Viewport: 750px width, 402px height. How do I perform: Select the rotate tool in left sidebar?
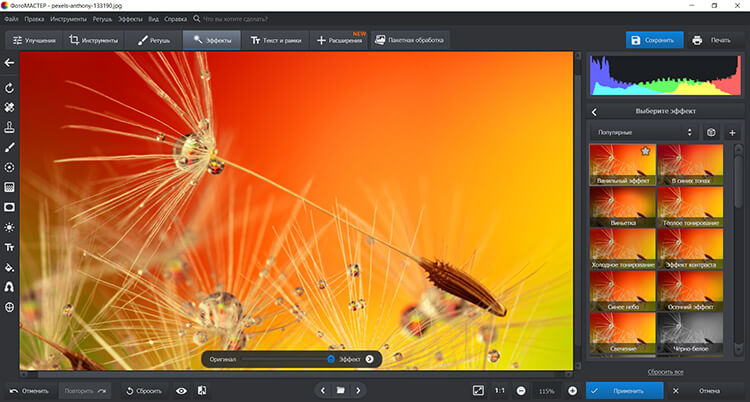[9, 88]
